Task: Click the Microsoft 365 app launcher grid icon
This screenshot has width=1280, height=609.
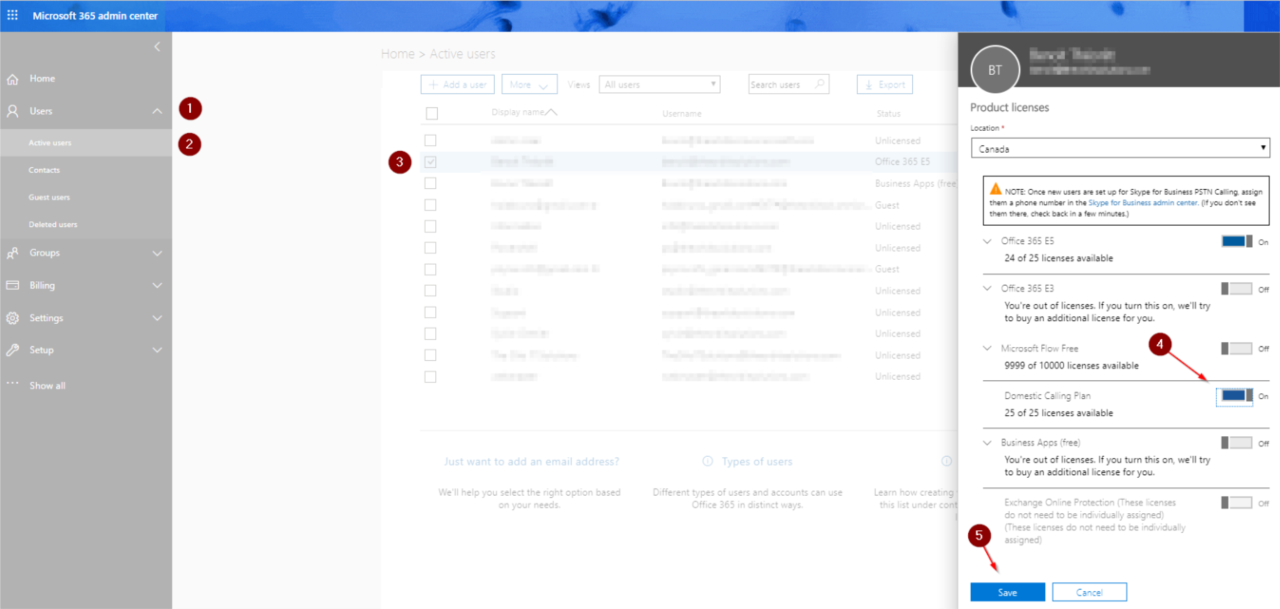Action: point(13,14)
